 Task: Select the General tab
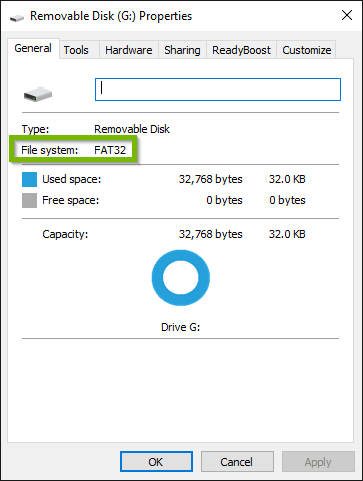tap(33, 48)
